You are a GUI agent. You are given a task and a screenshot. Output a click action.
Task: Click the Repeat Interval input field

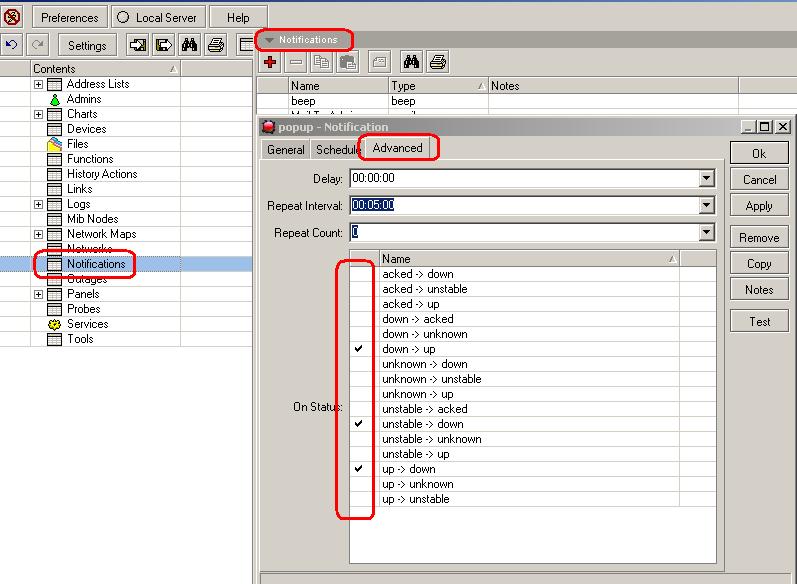click(525, 205)
